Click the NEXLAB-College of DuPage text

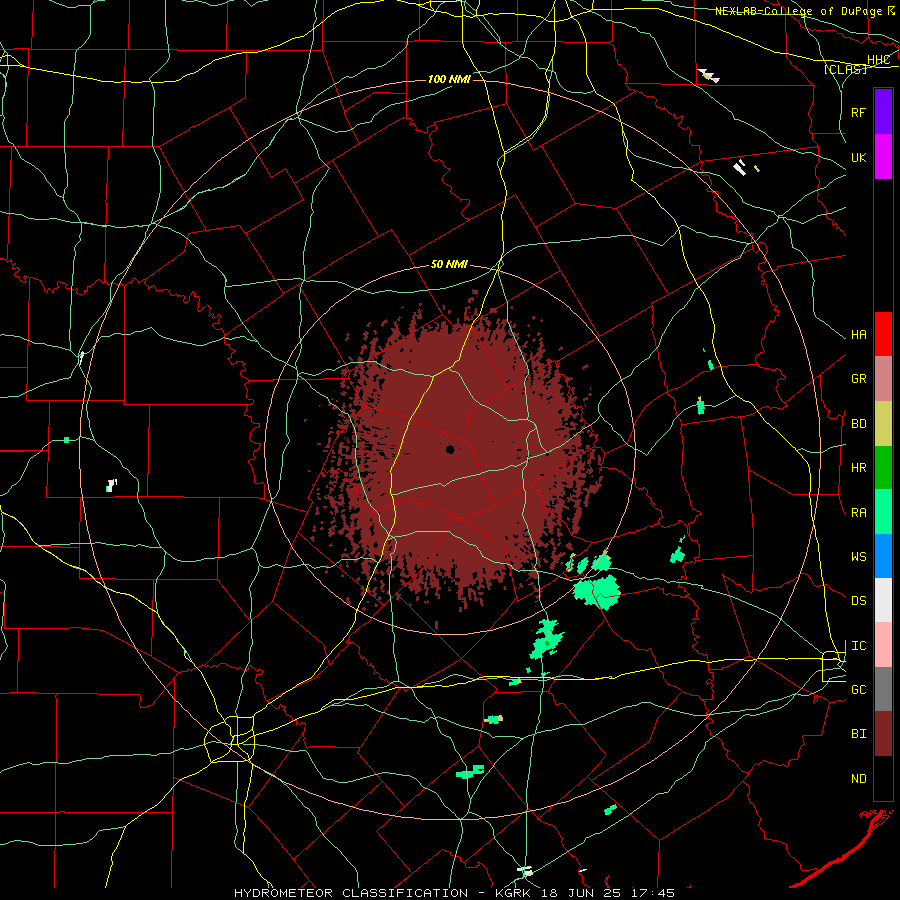click(x=797, y=11)
